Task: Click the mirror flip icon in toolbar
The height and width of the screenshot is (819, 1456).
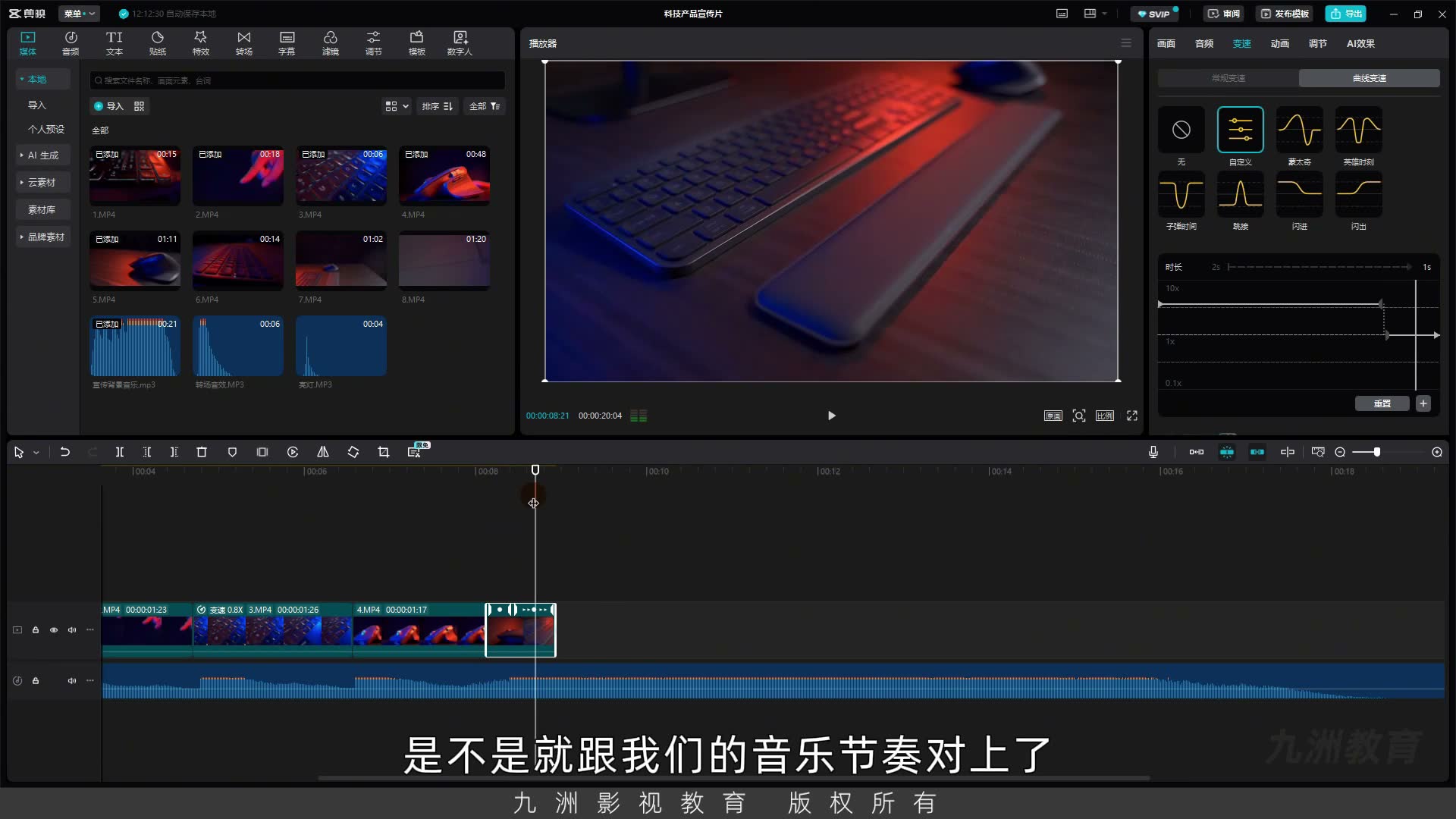Action: pyautogui.click(x=323, y=452)
